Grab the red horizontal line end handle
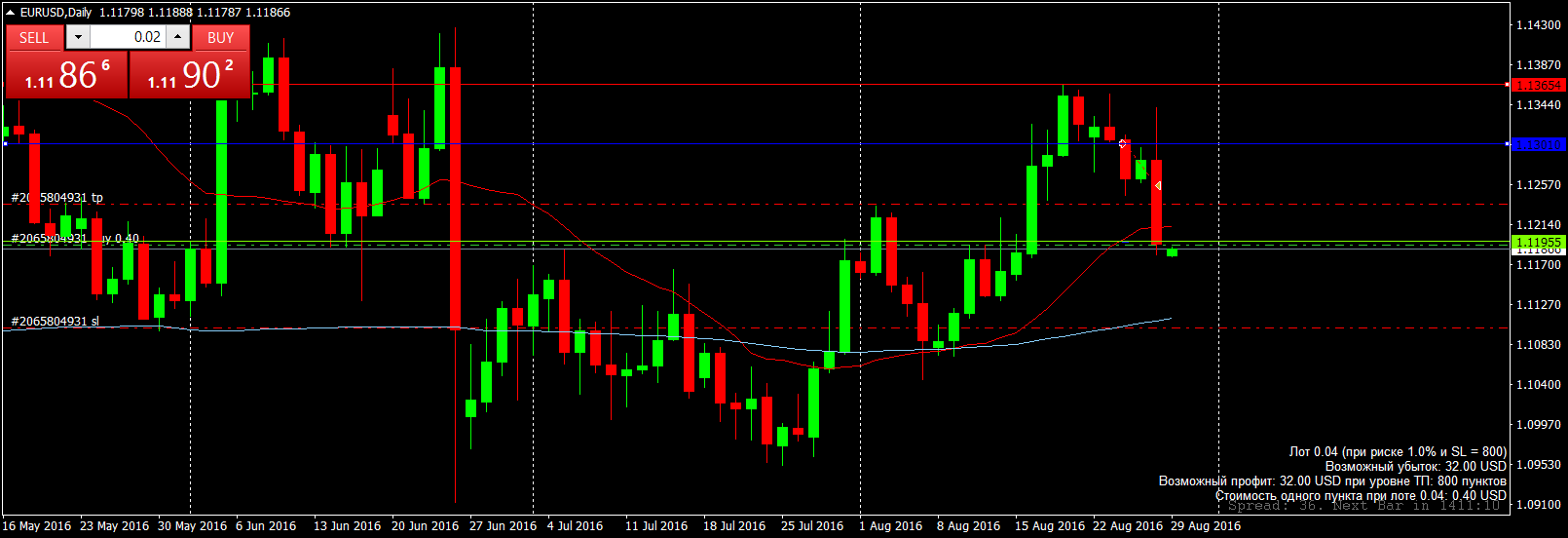Screen dimensions: 1568x538 [1508, 85]
